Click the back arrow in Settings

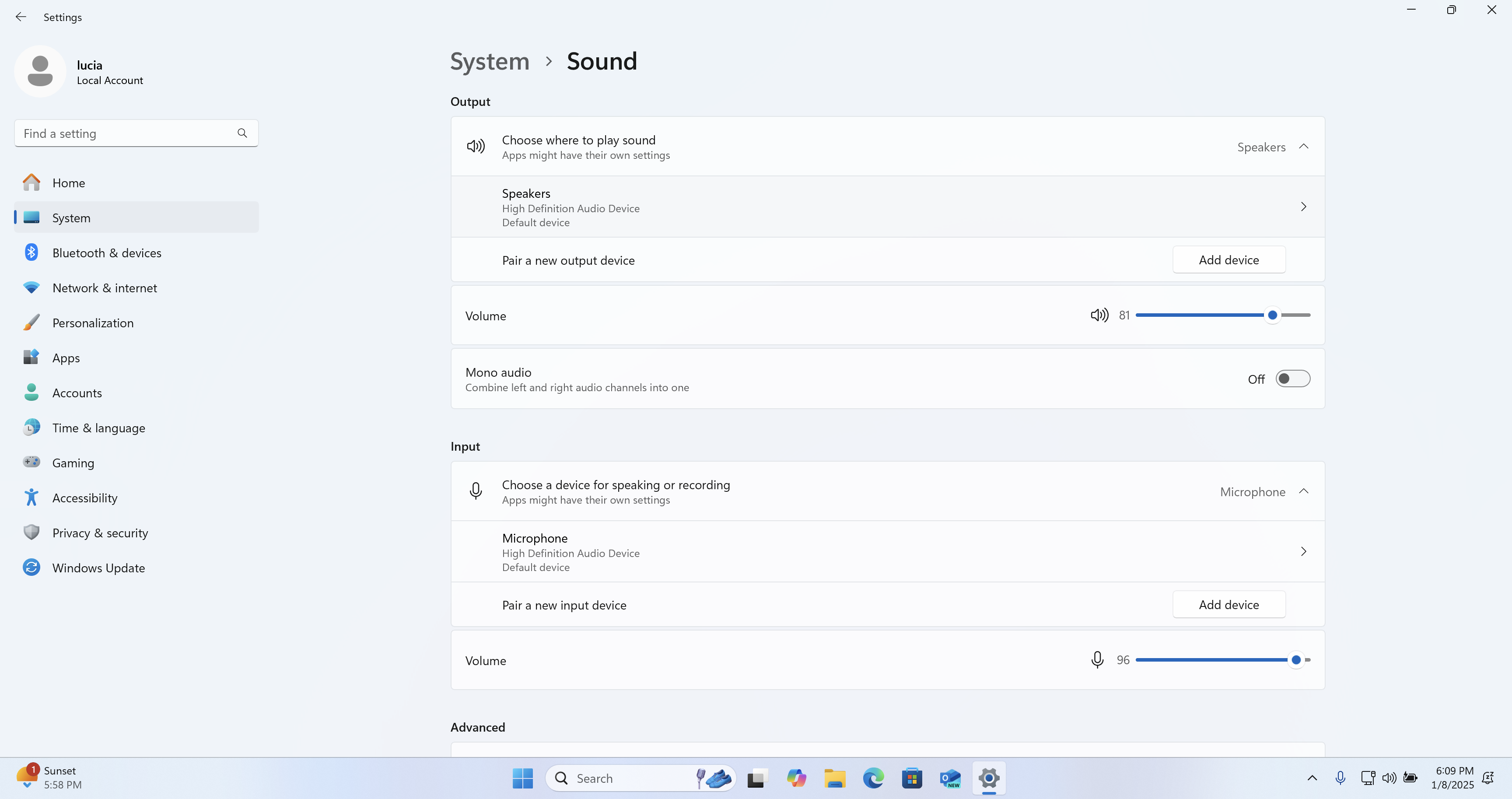pyautogui.click(x=21, y=17)
